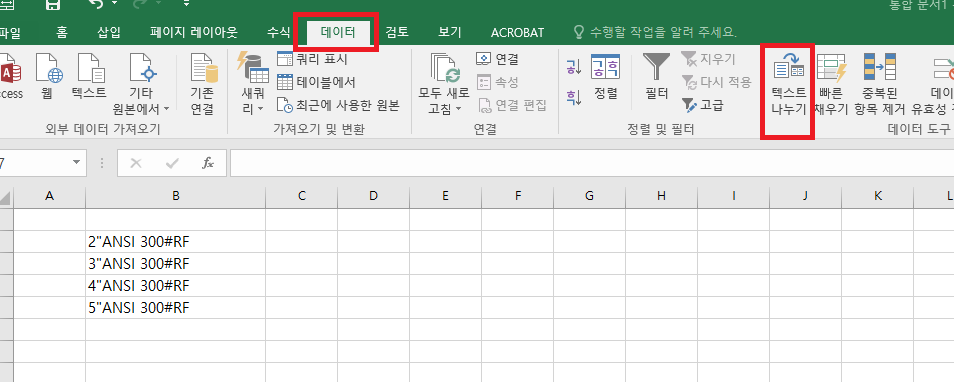The height and width of the screenshot is (382, 954).
Task: Open the 정렬 sort dialog
Action: coord(605,78)
